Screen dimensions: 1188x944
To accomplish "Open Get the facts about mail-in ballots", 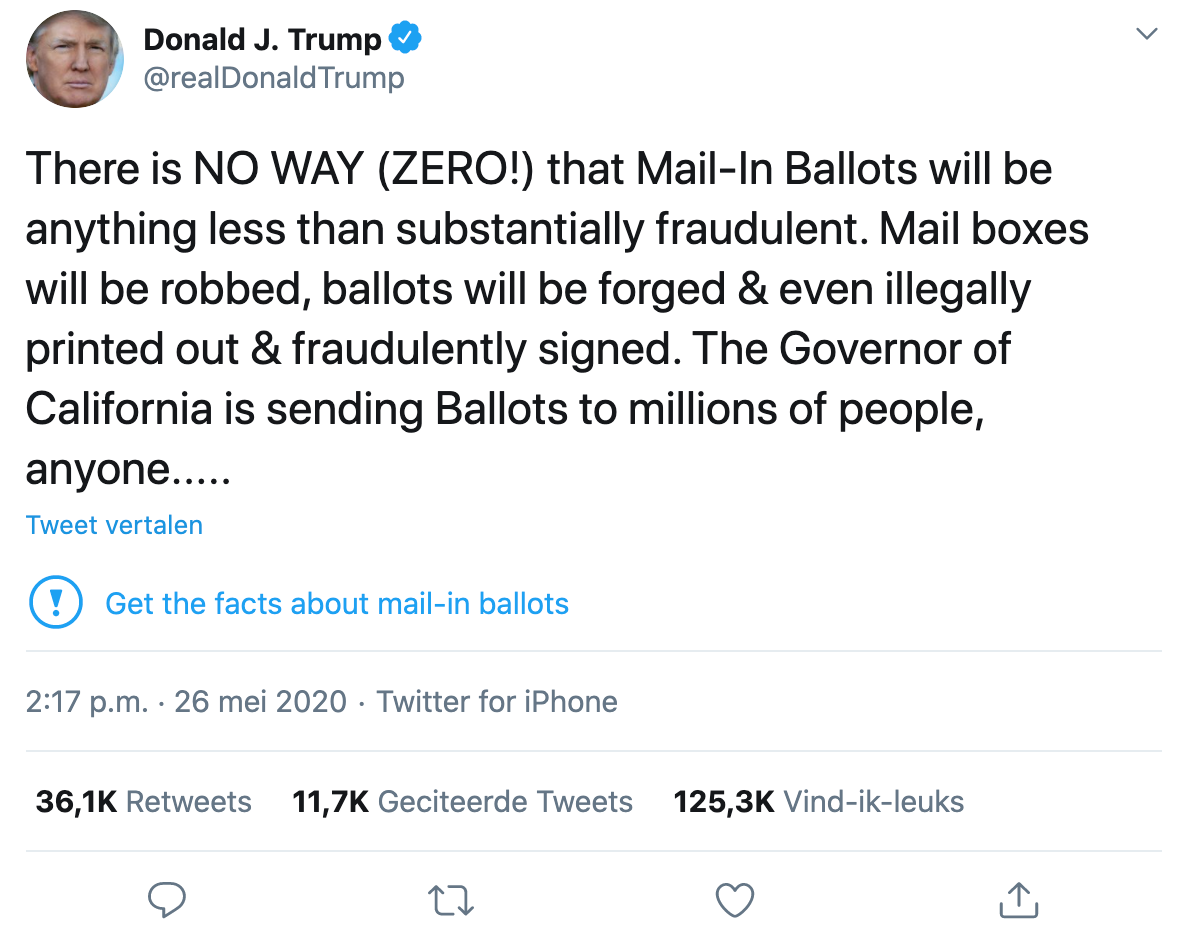I will 336,604.
